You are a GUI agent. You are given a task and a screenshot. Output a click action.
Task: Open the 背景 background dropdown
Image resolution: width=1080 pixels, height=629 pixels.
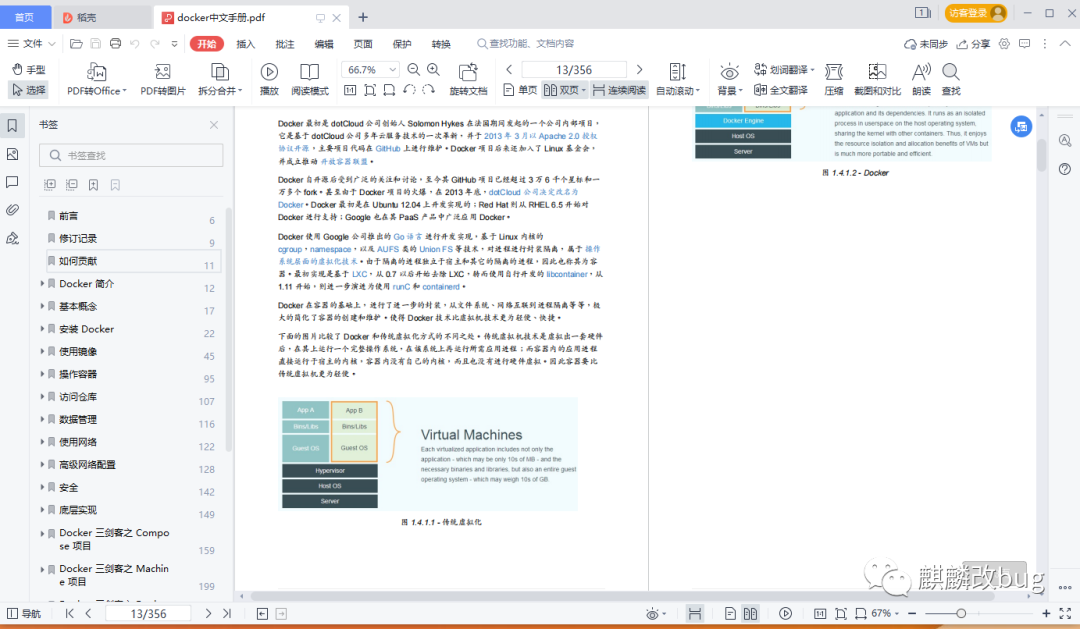point(729,79)
